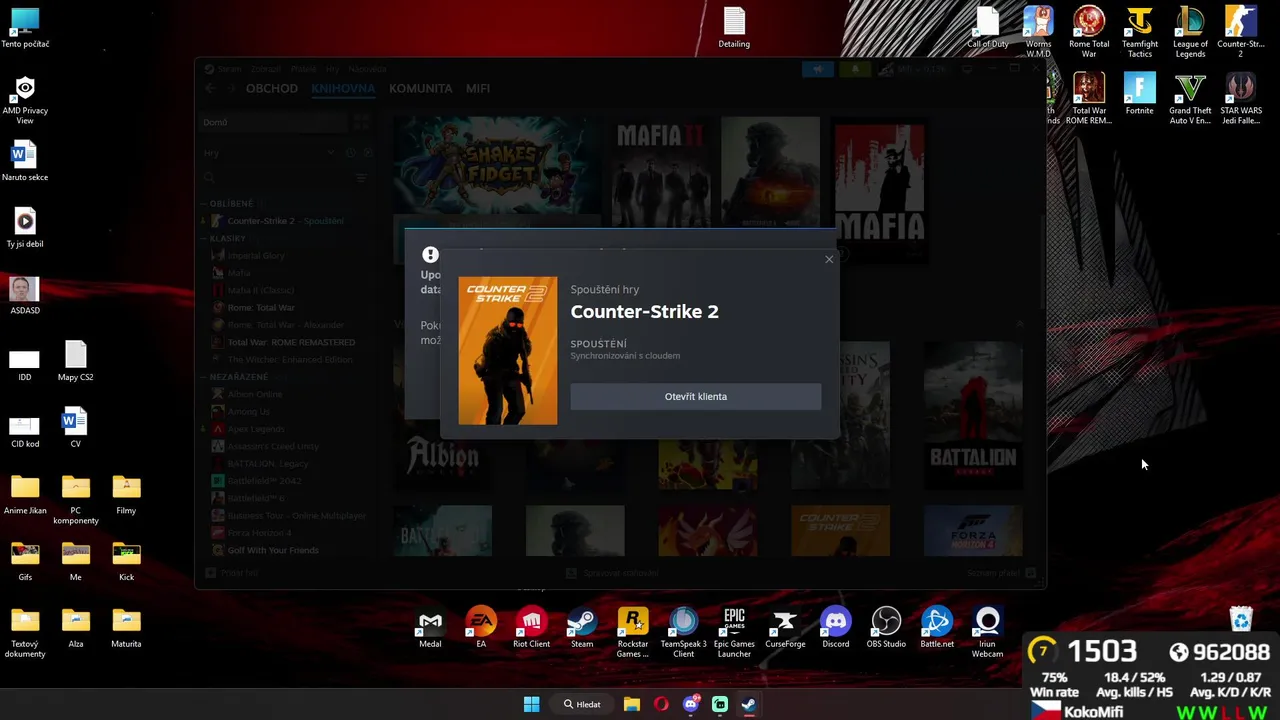Screen dimensions: 1280x720
Task: Open OBS Studio desktop icon
Action: point(886,628)
